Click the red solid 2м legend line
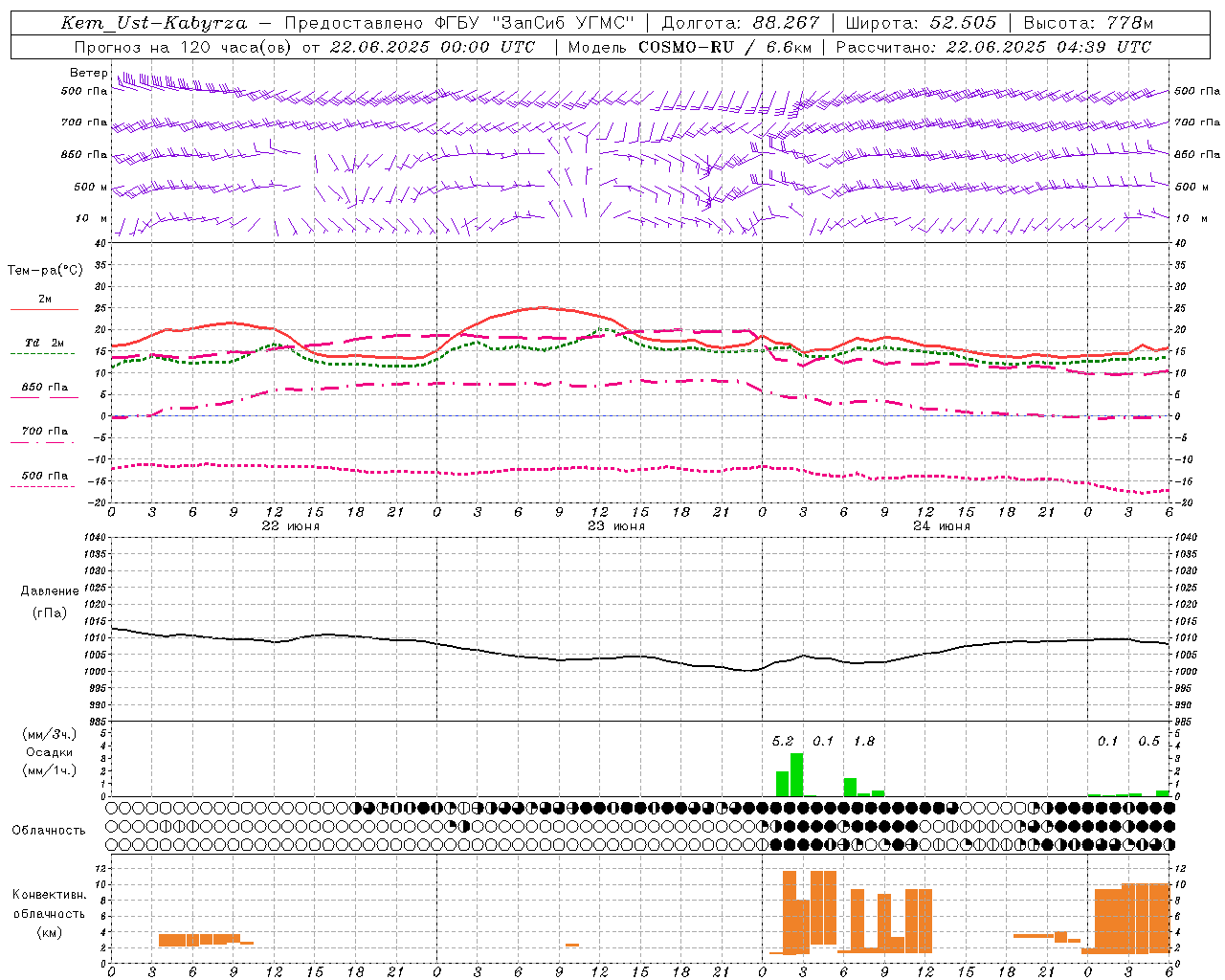The height and width of the screenshot is (980, 1225). [44, 310]
